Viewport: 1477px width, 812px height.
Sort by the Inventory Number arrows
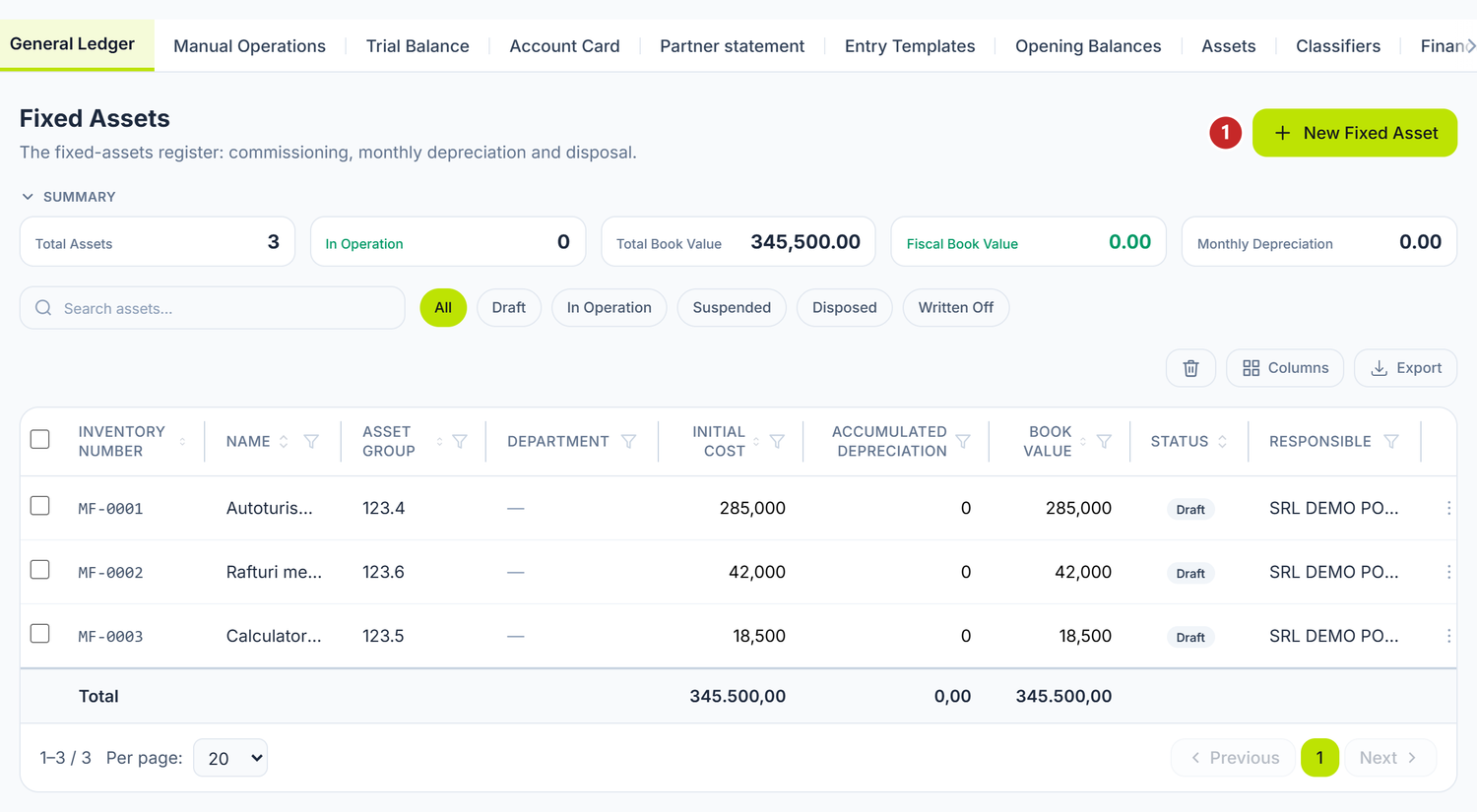pos(182,442)
